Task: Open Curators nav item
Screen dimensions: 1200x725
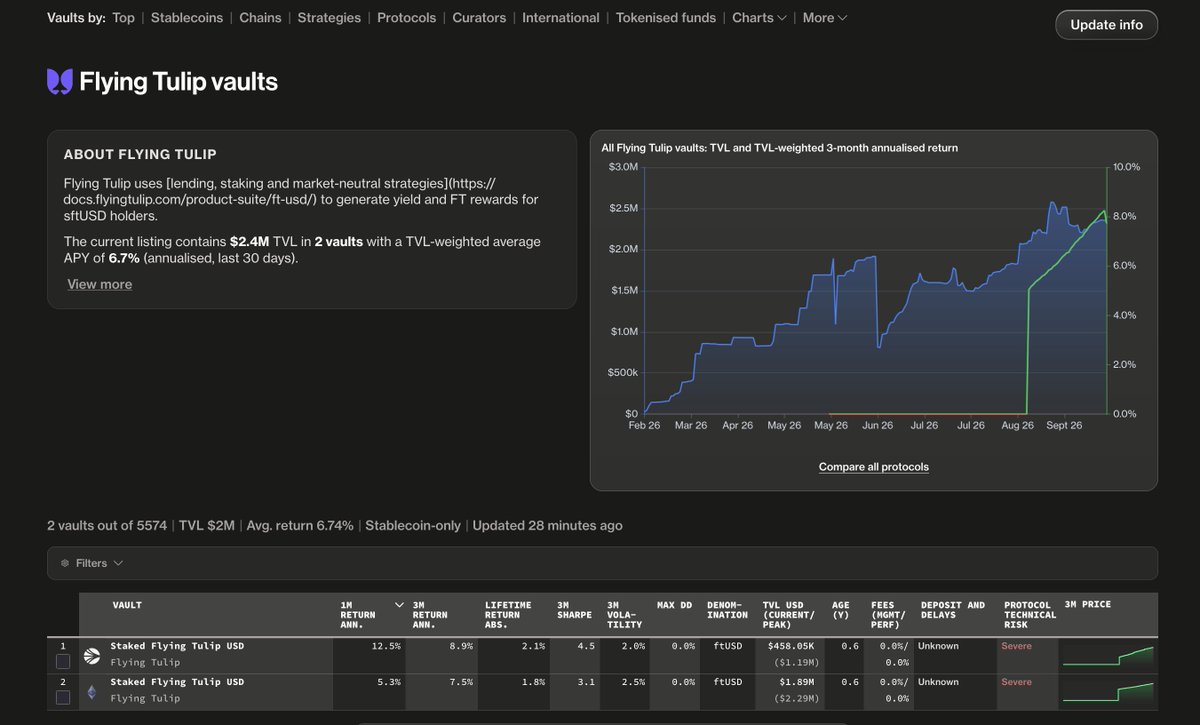Action: [479, 18]
